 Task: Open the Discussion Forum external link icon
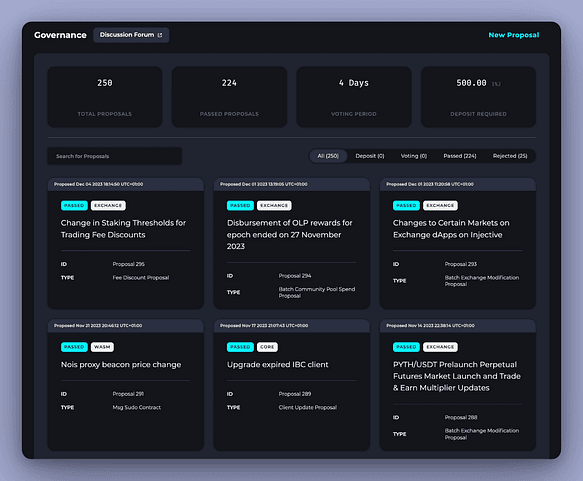click(x=160, y=35)
